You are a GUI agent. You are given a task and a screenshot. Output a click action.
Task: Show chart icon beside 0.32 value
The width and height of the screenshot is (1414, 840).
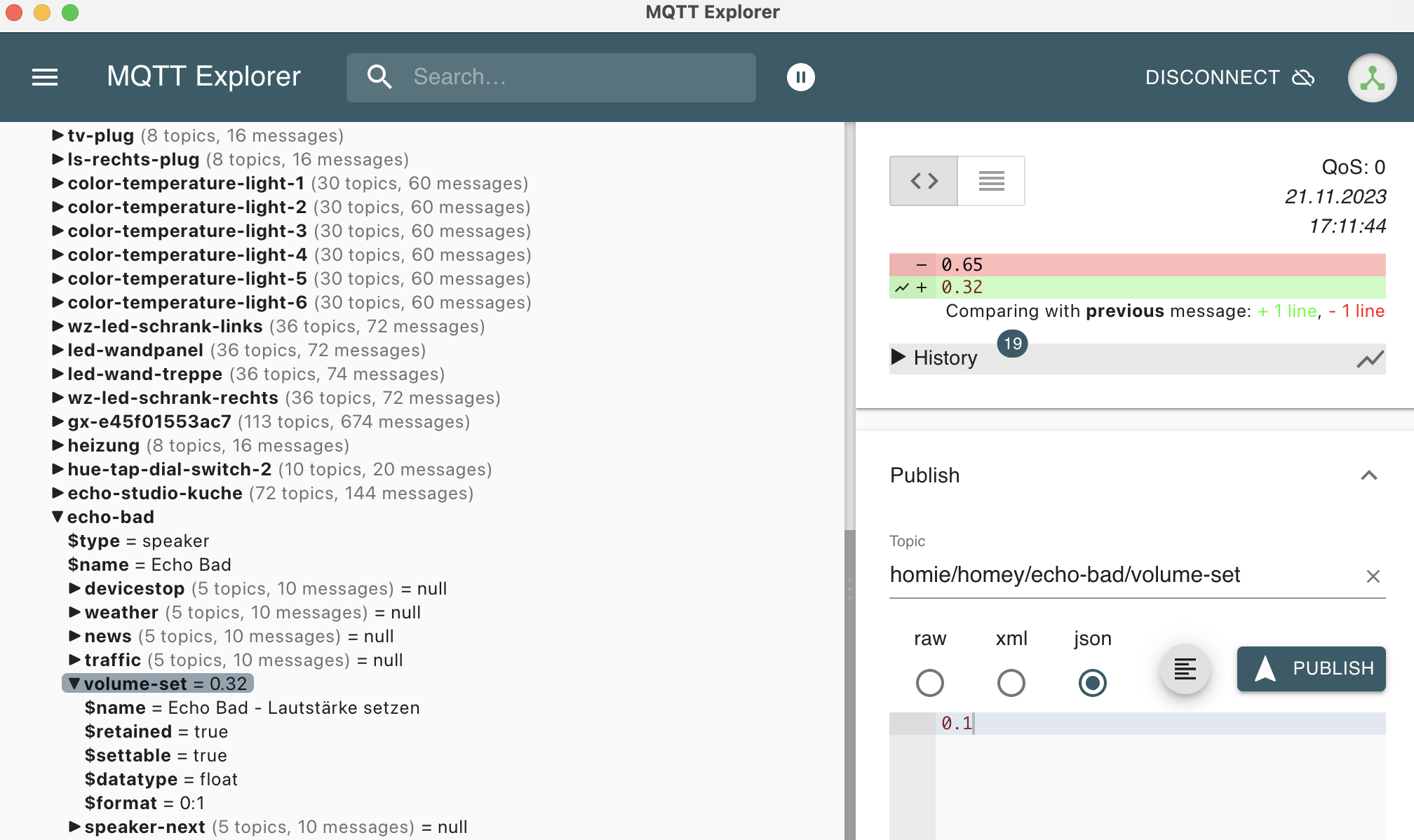pyautogui.click(x=902, y=287)
